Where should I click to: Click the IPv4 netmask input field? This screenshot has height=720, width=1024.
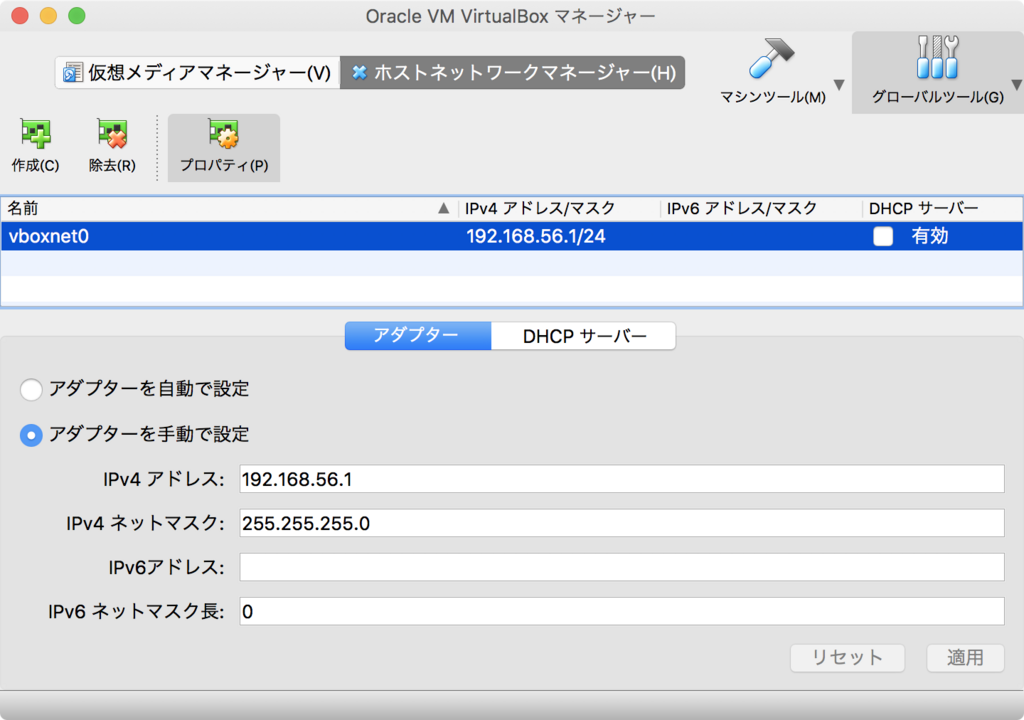pos(622,523)
